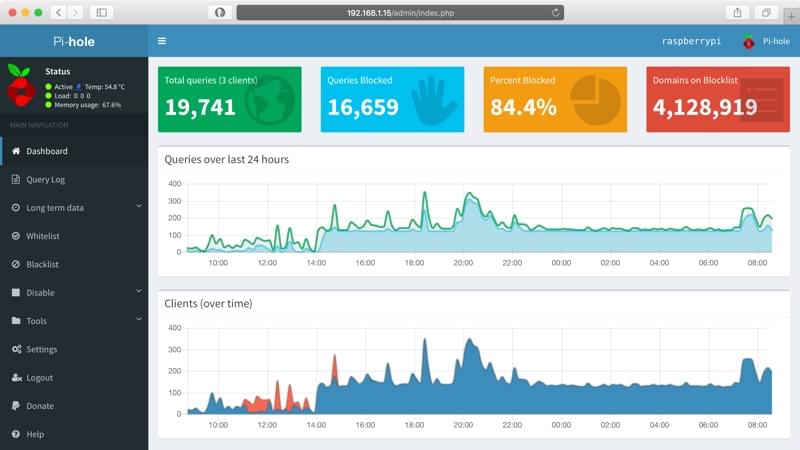Click the Disable stop-square icon

click(x=16, y=292)
